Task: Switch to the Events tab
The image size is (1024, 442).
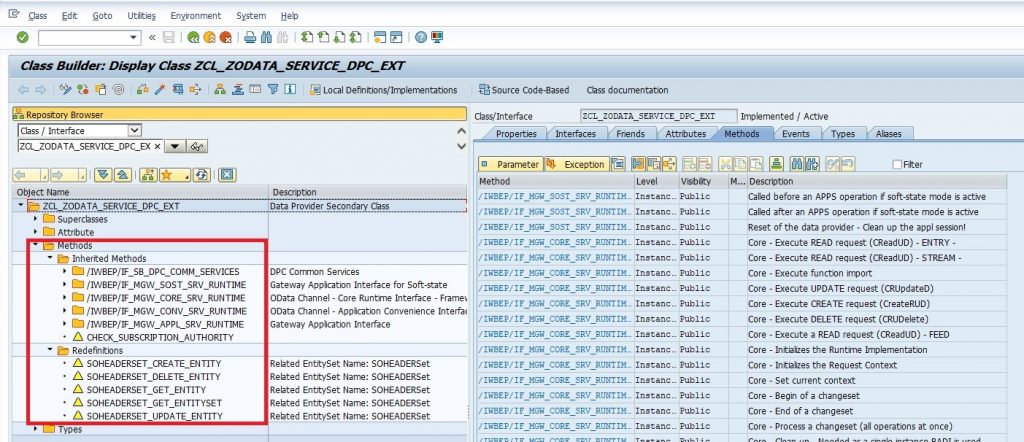Action: click(795, 133)
